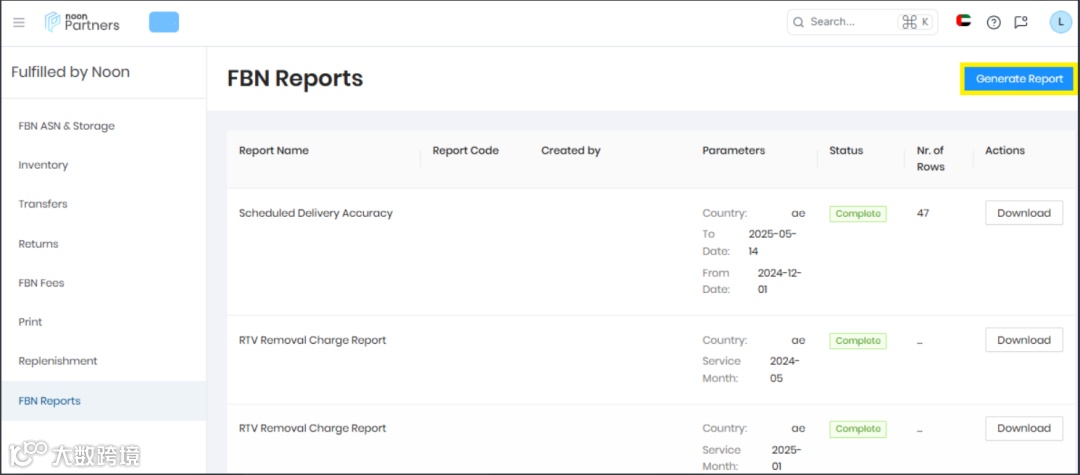This screenshot has height=475, width=1080.
Task: Select Returns from the sidebar
Action: [39, 244]
